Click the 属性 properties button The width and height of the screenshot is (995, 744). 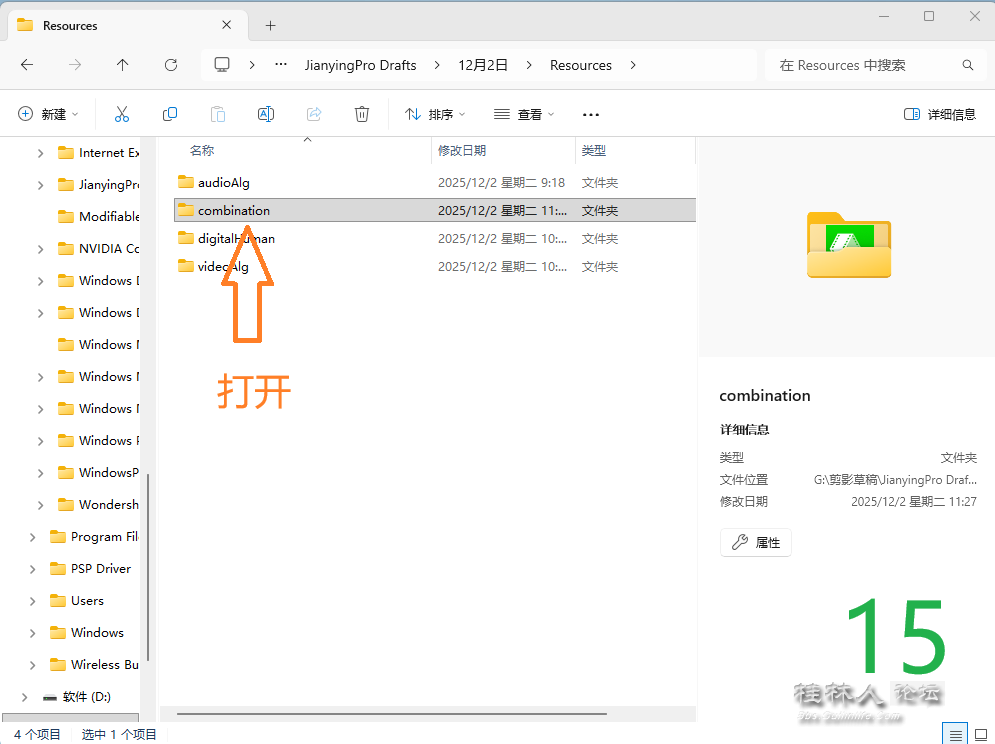tap(755, 542)
